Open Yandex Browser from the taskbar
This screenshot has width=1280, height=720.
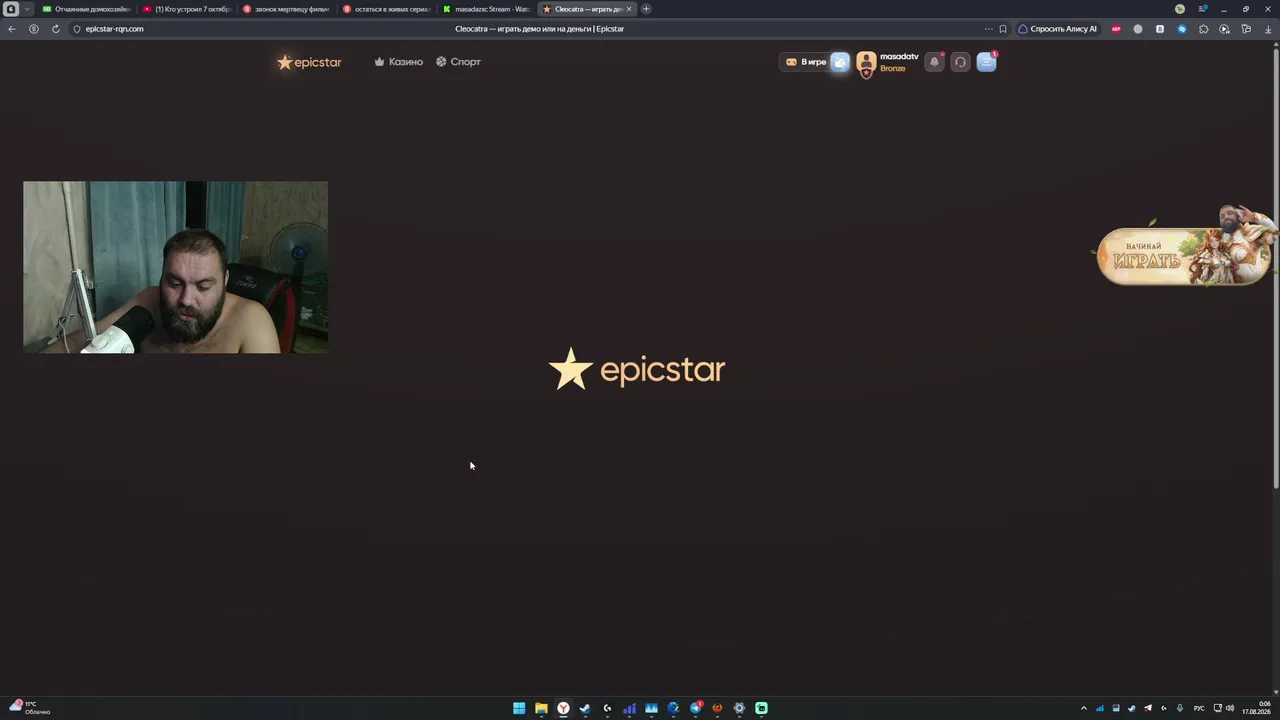pos(563,708)
